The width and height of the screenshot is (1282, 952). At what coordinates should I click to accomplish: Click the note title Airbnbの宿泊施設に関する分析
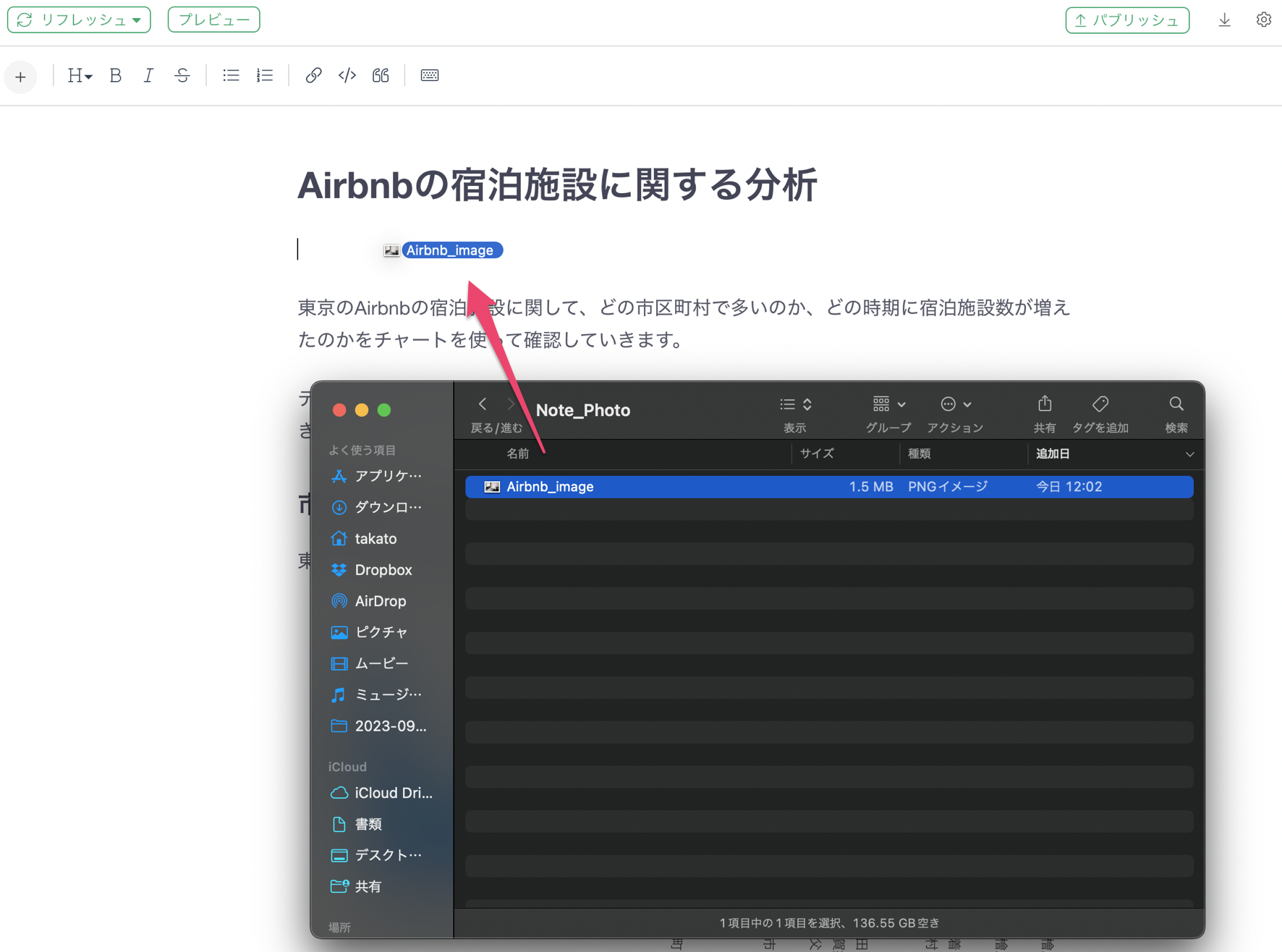point(557,185)
